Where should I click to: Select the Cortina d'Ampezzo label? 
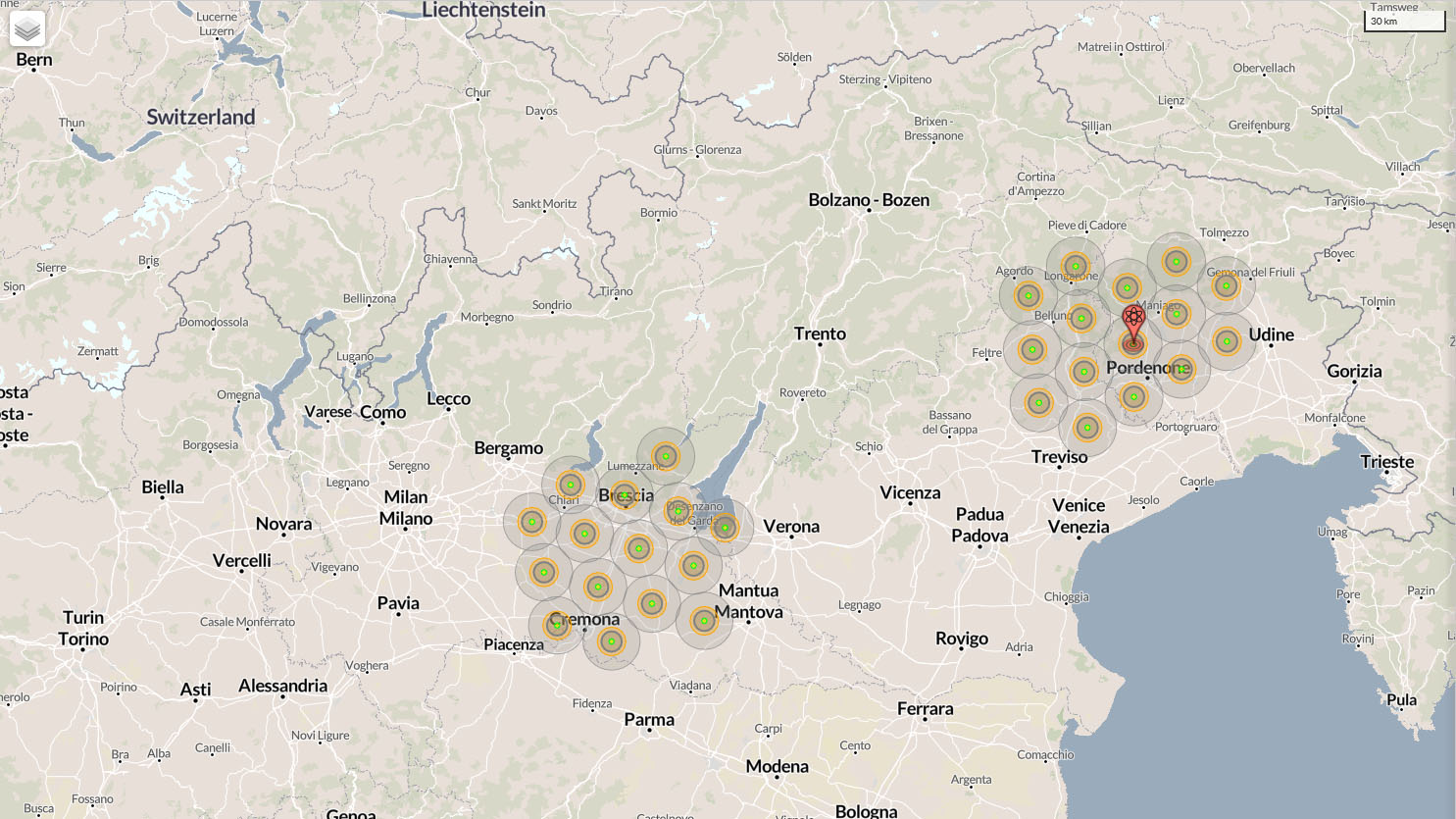click(x=1035, y=184)
